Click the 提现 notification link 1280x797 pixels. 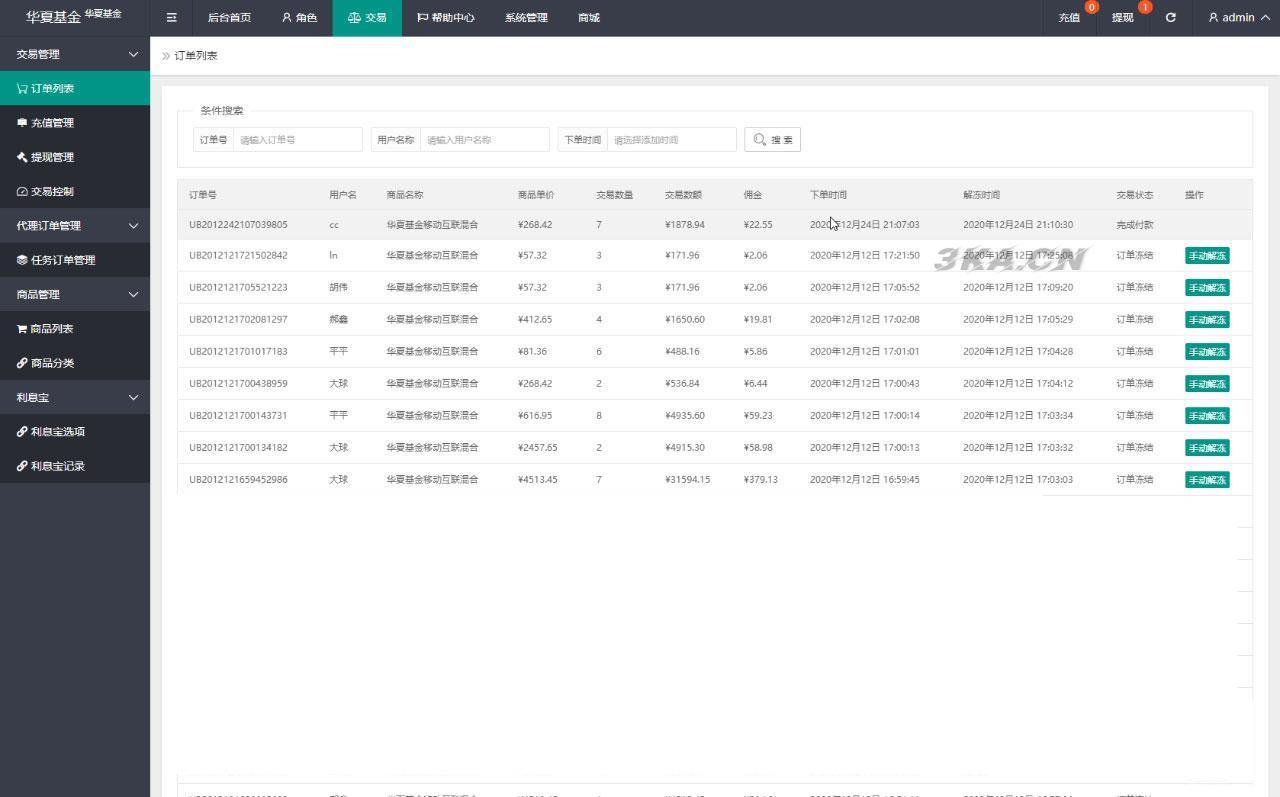point(1123,18)
